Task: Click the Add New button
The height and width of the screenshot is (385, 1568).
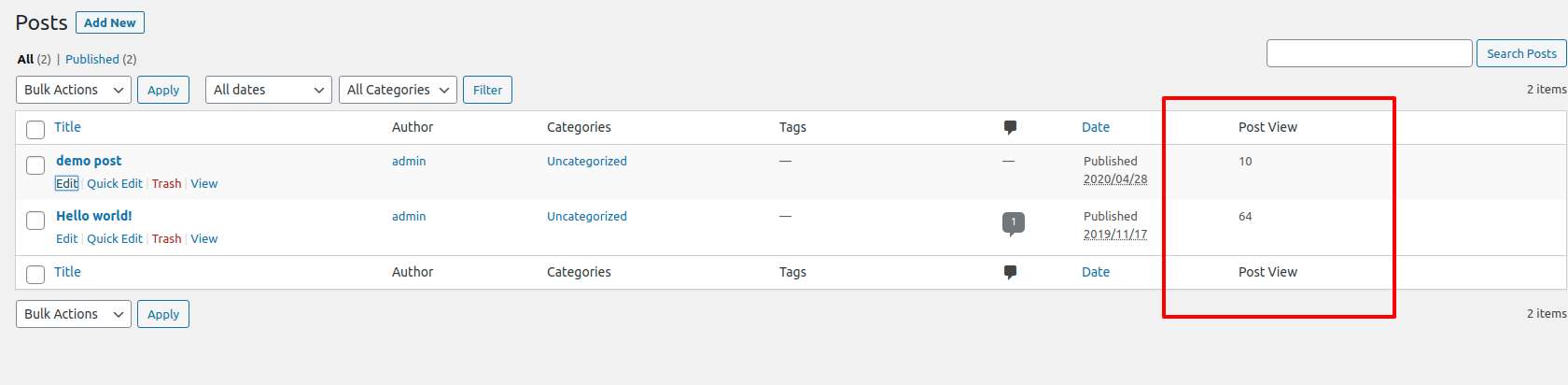Action: (110, 22)
